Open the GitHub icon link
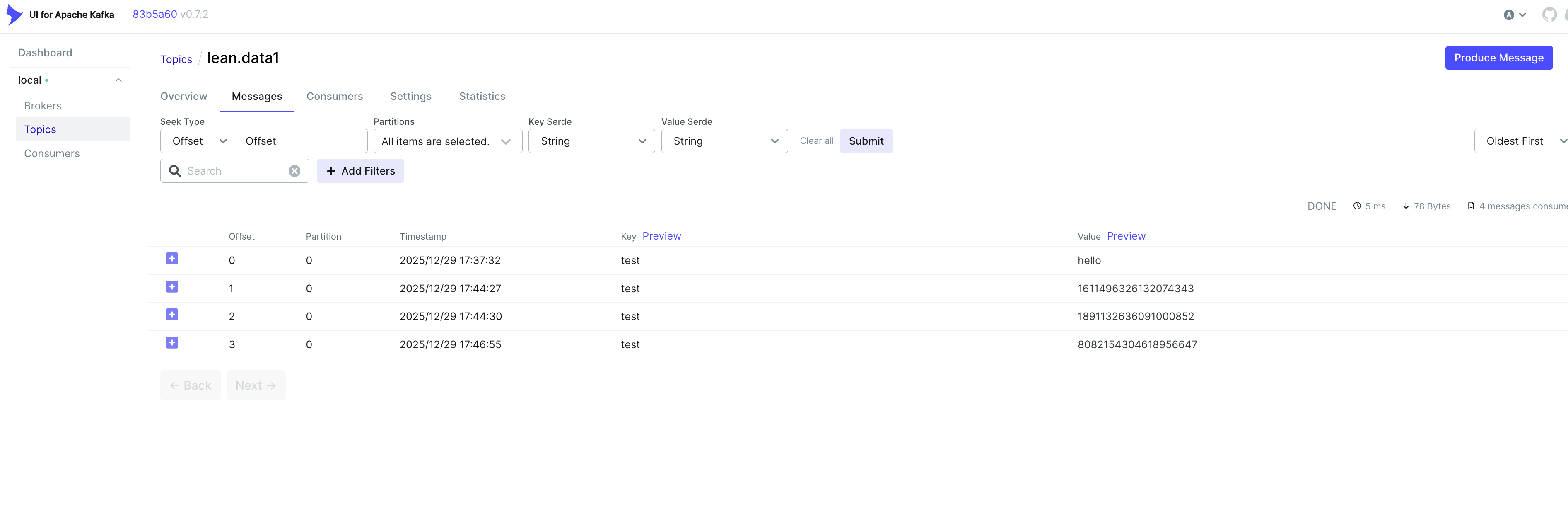Image resolution: width=1568 pixels, height=514 pixels. point(1549,15)
